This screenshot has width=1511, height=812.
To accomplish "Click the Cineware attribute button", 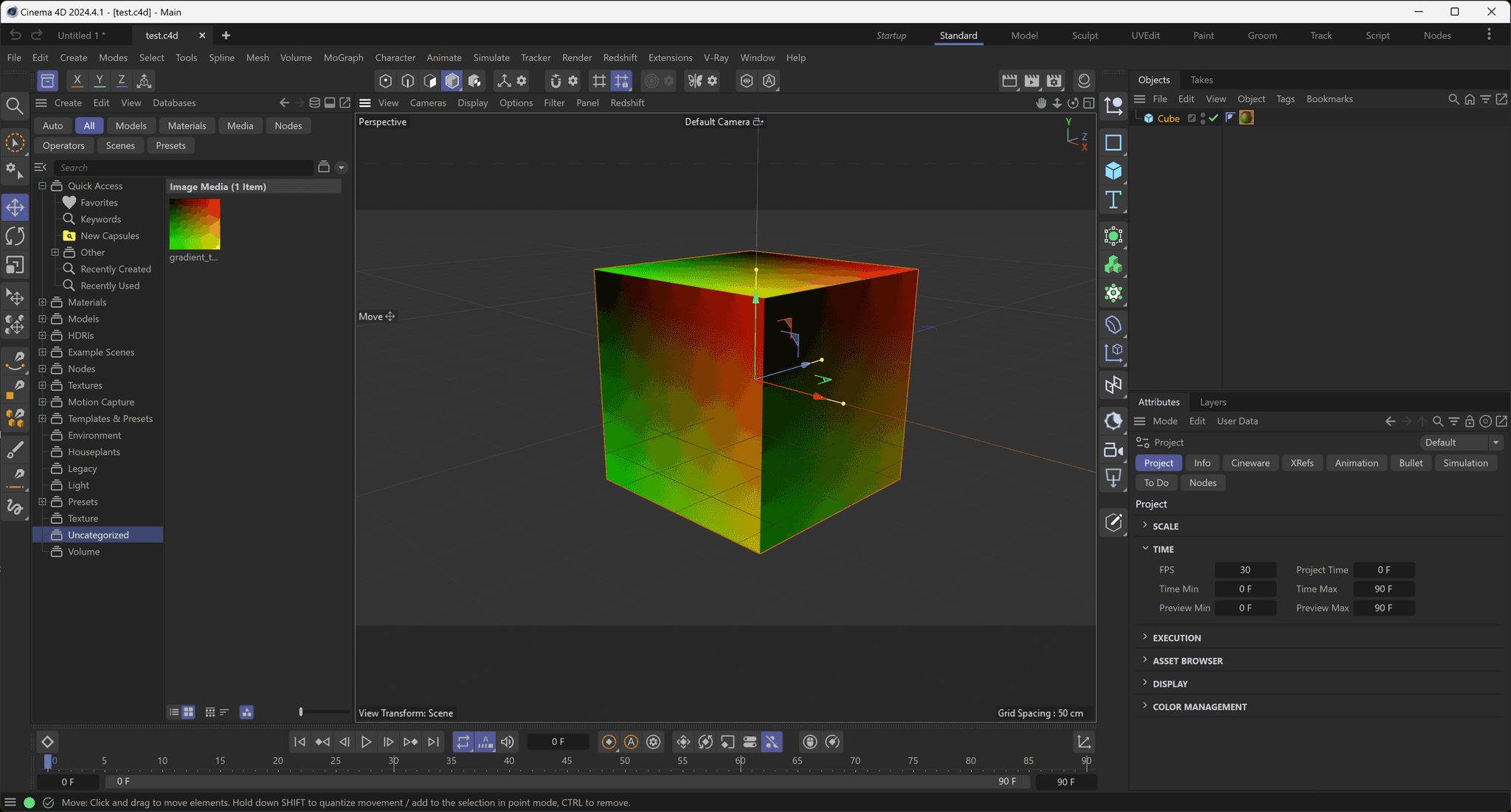I will 1250,463.
